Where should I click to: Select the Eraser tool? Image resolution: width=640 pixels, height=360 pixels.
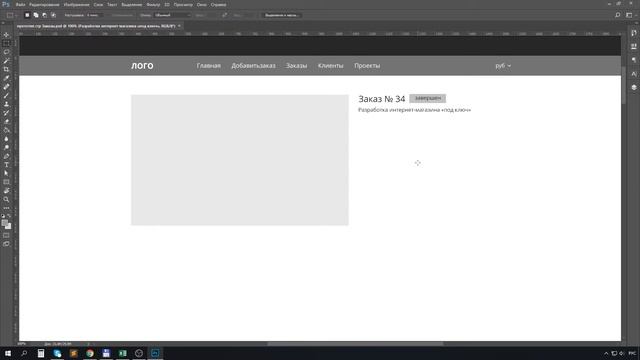pos(6,121)
